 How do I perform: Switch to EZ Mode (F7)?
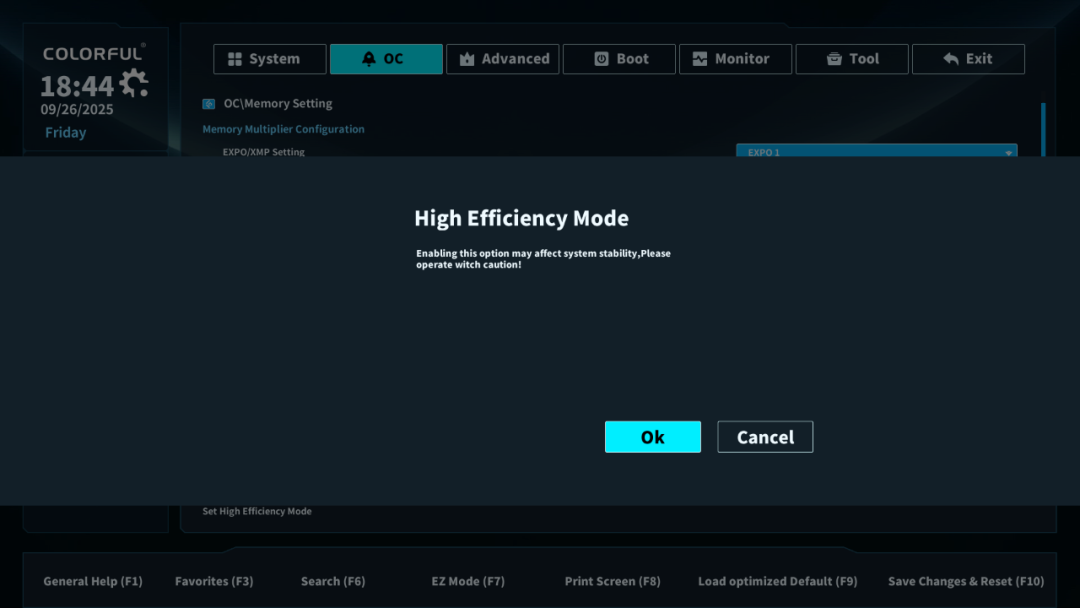468,581
